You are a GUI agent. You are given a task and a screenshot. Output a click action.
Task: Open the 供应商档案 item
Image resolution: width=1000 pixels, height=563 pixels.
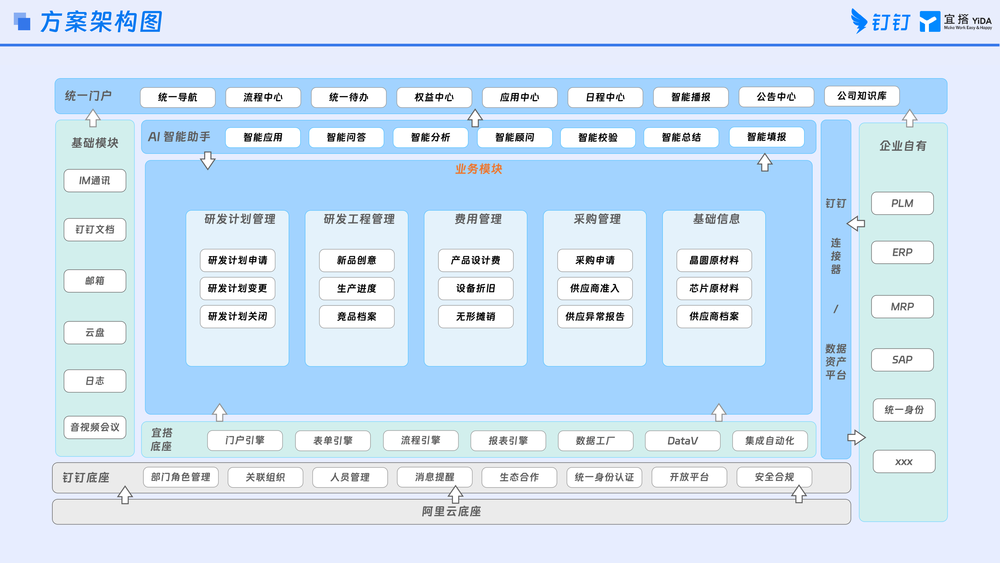(714, 316)
